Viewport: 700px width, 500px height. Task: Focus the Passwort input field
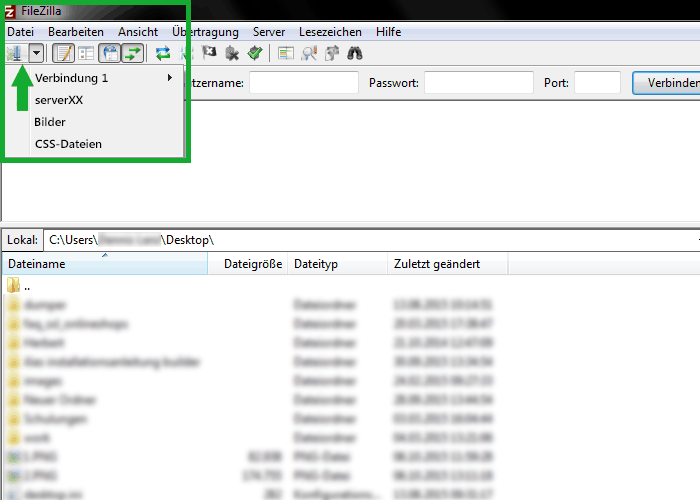click(479, 83)
